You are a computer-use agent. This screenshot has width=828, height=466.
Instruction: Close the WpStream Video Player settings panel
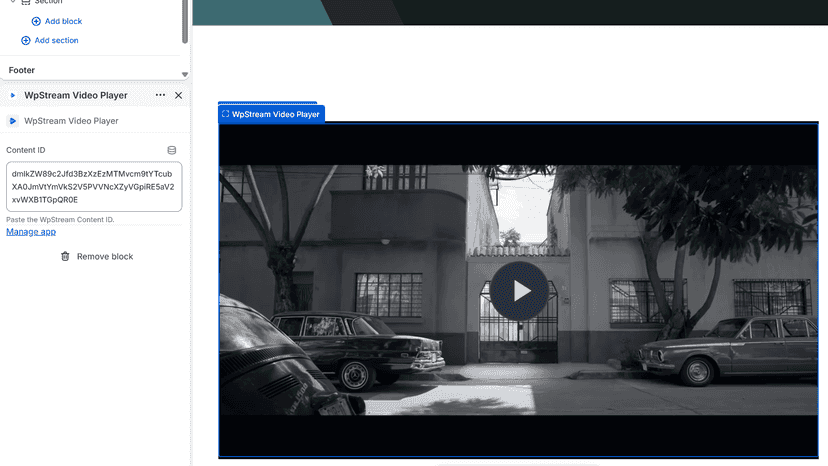tap(178, 95)
